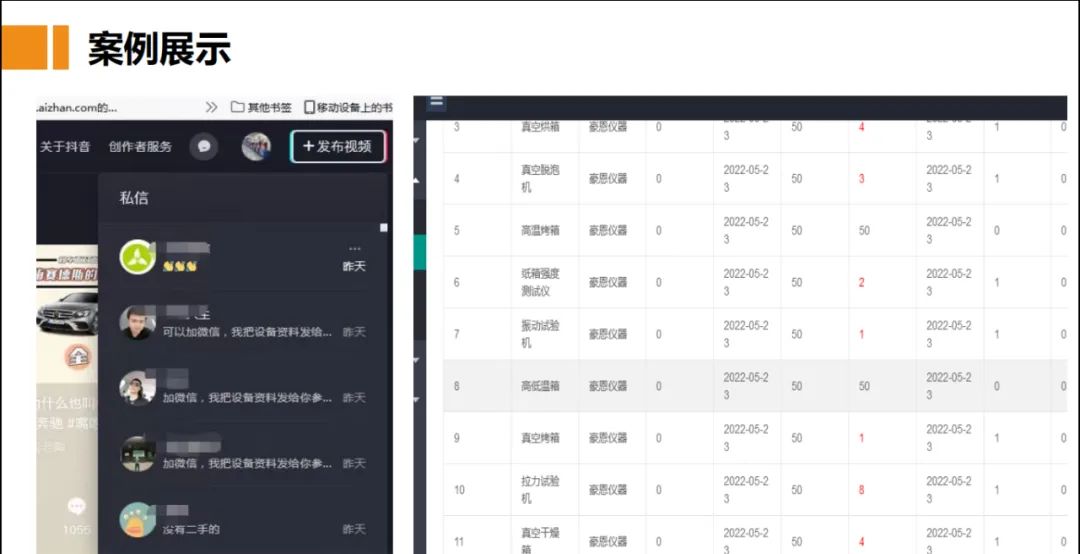
Task: Click the 发布视频 button
Action: 338,146
